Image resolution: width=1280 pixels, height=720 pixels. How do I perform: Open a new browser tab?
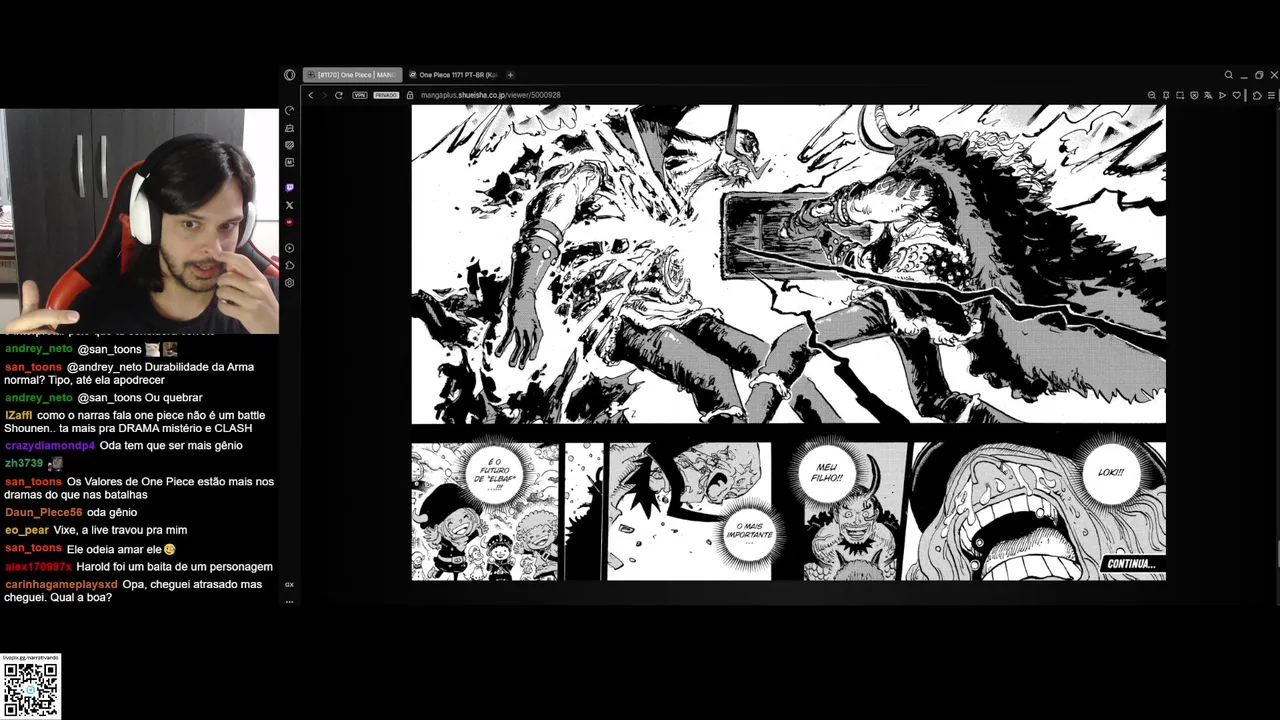point(510,75)
